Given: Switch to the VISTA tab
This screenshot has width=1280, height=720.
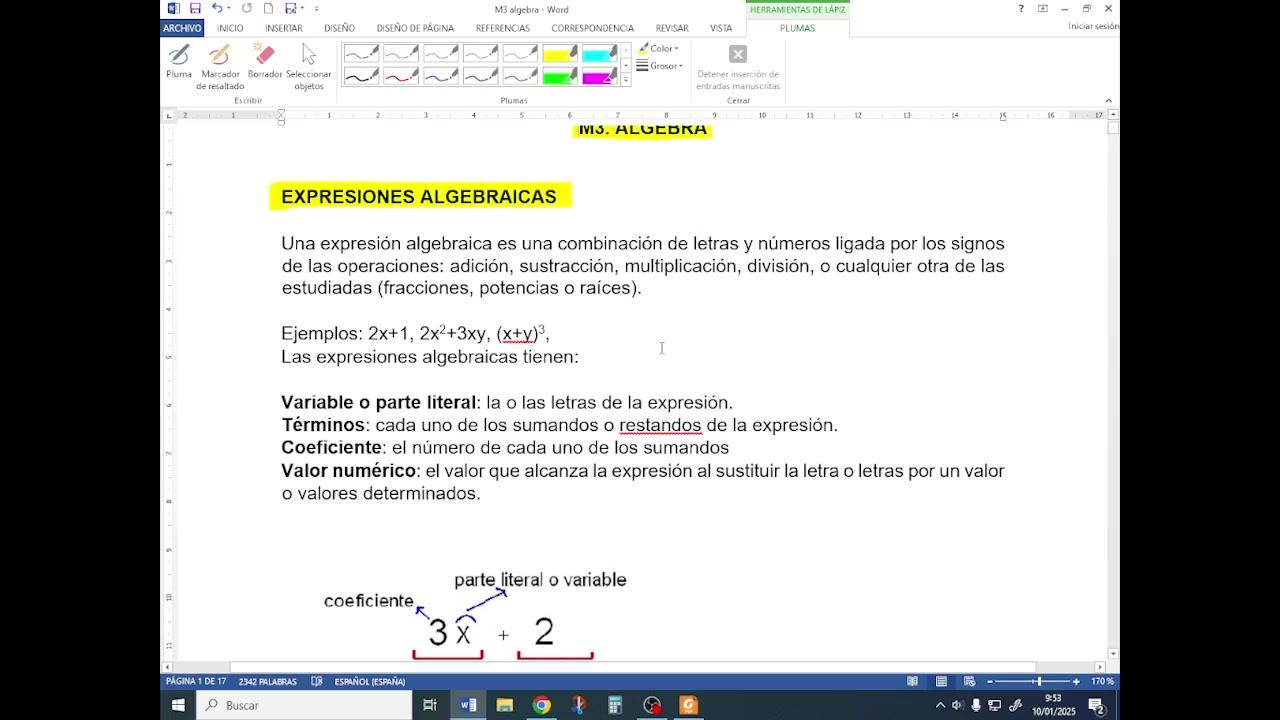Looking at the screenshot, I should pyautogui.click(x=721, y=28).
